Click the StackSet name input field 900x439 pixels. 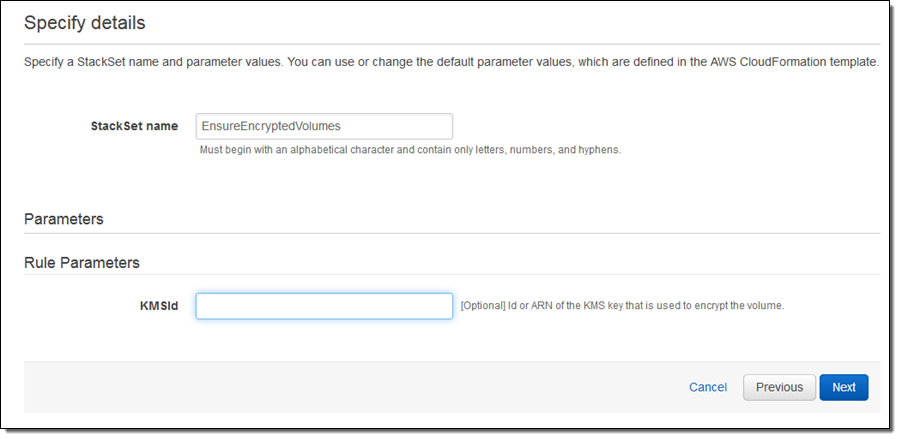pos(323,126)
